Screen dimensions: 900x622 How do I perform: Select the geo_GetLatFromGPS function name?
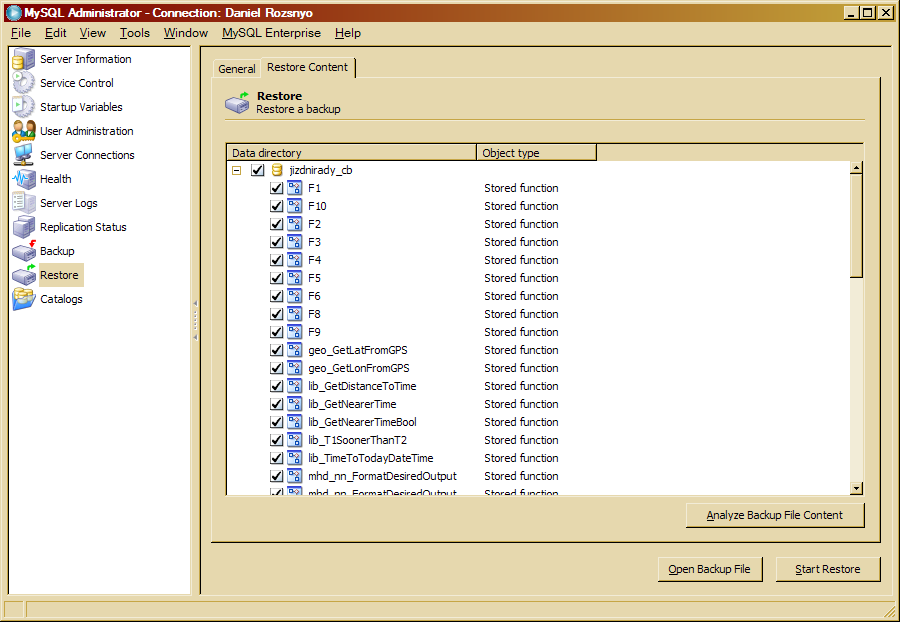(358, 350)
